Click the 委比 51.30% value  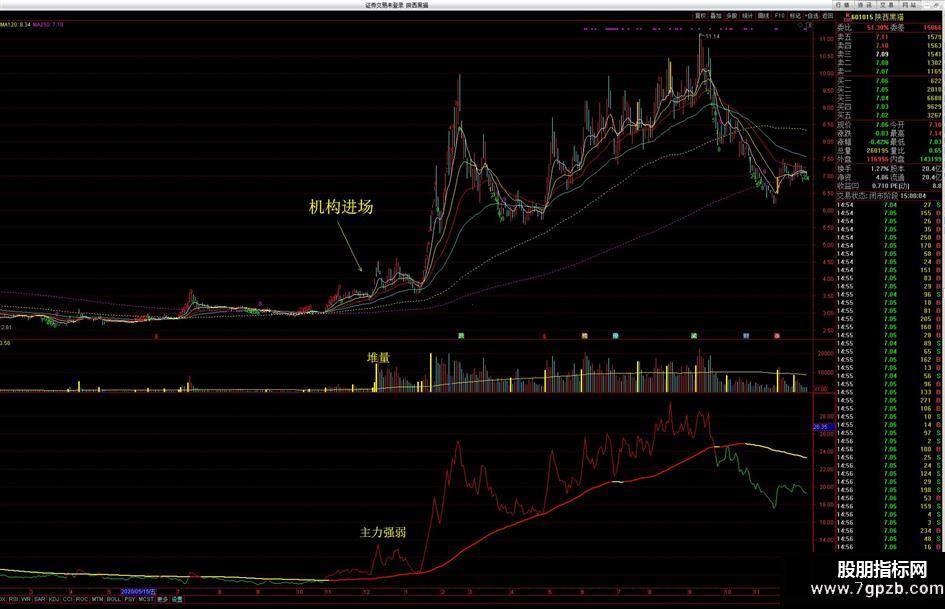(878, 28)
